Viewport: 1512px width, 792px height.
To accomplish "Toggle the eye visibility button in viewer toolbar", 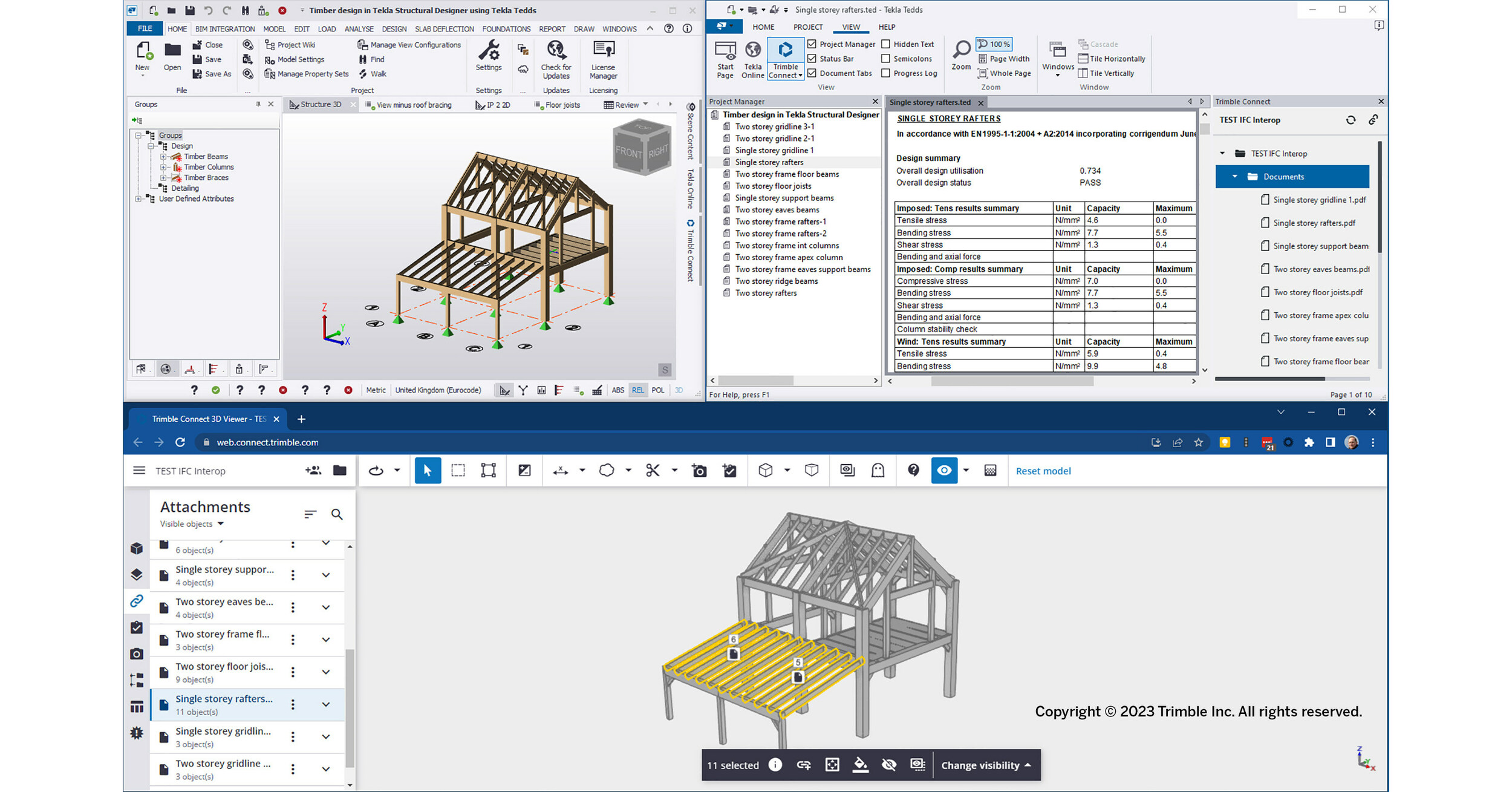I will pyautogui.click(x=944, y=470).
